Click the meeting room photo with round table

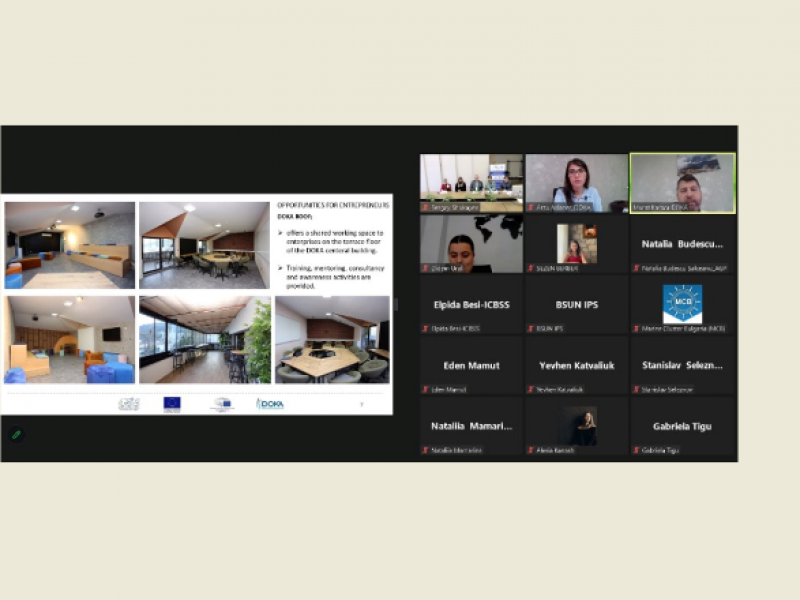(204, 245)
